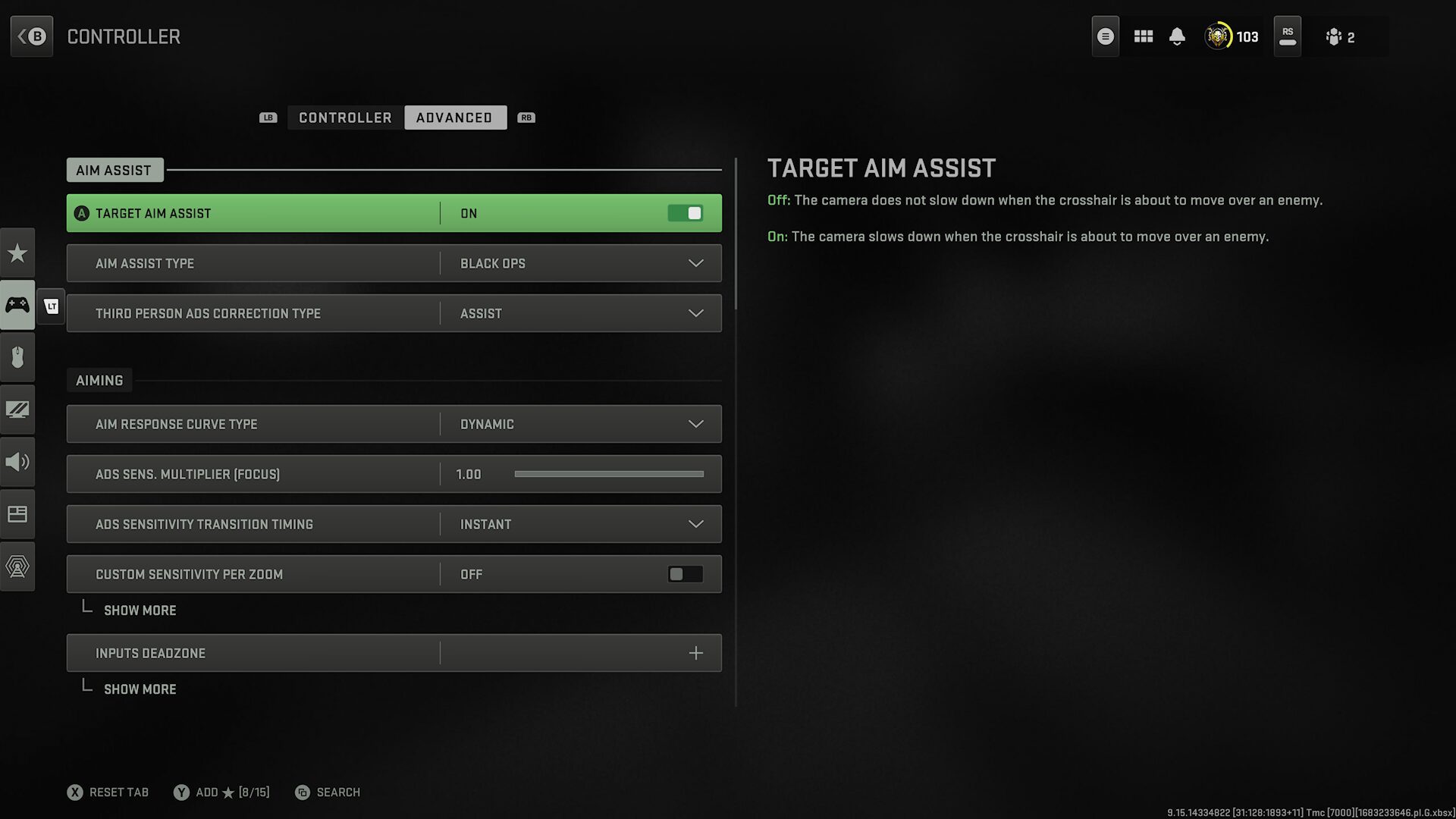Open the Graphics display settings icon

pos(17,409)
